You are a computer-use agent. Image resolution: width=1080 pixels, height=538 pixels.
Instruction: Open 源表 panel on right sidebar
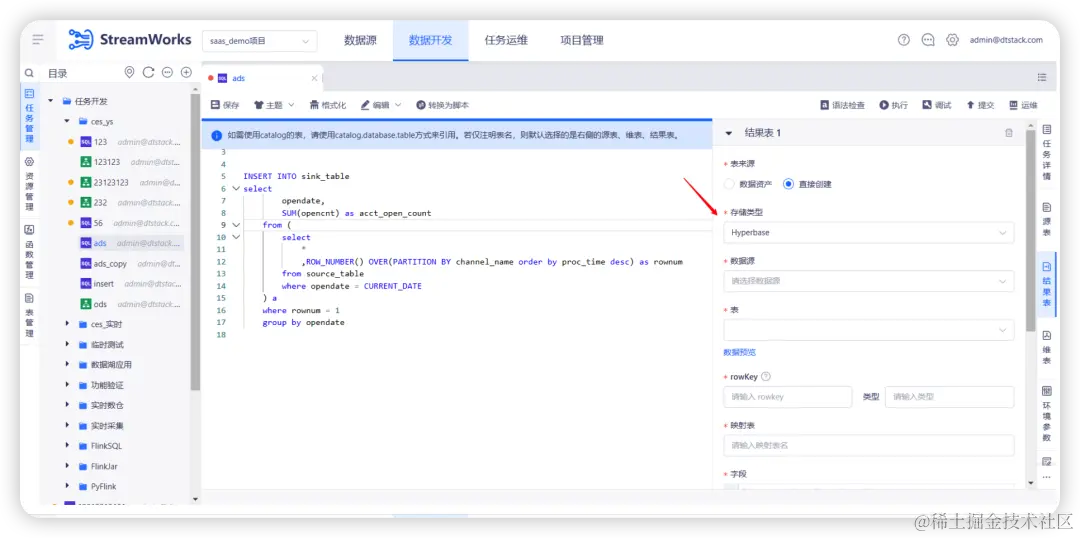[x=1047, y=219]
